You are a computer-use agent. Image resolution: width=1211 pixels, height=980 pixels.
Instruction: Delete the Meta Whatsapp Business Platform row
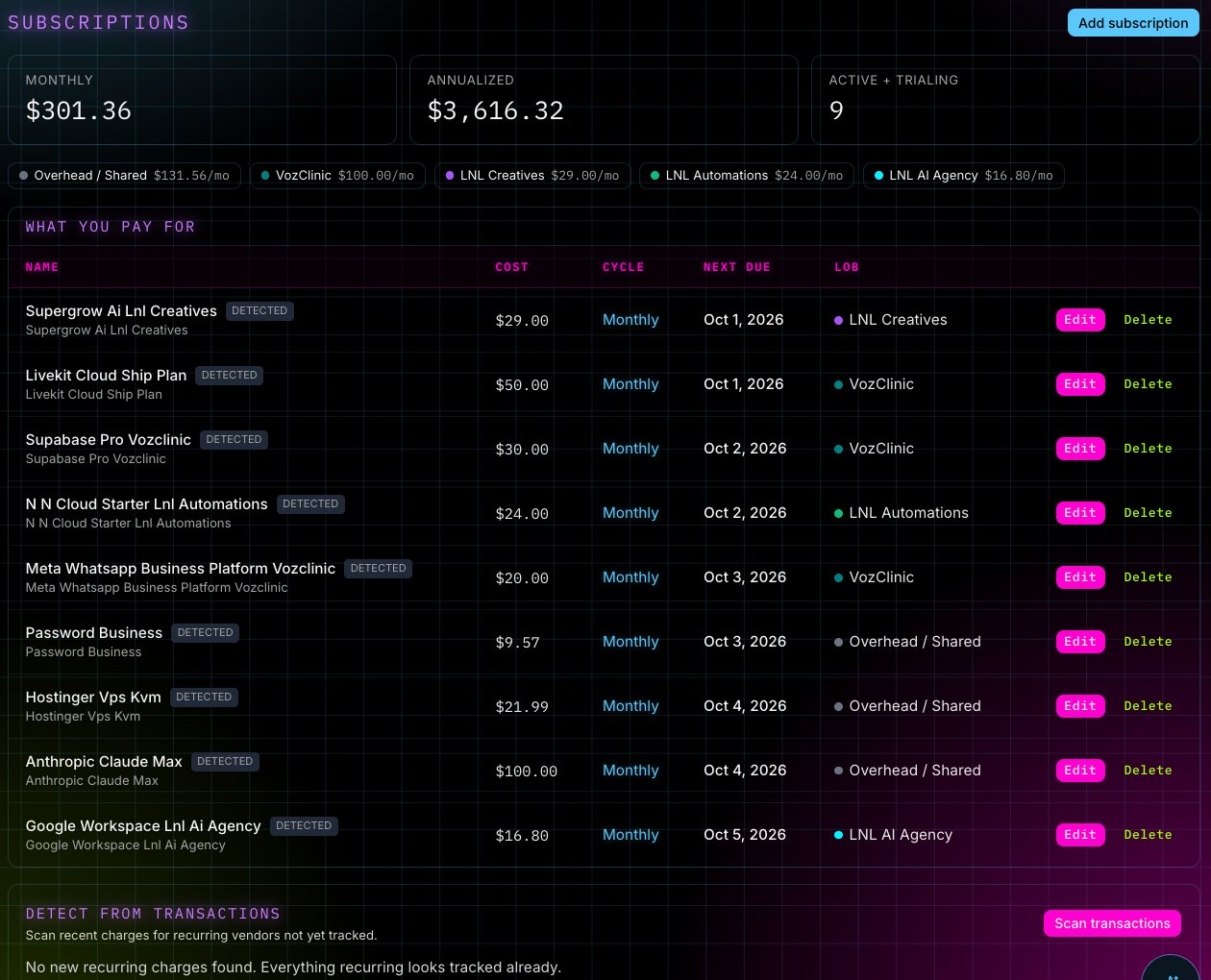(x=1148, y=577)
